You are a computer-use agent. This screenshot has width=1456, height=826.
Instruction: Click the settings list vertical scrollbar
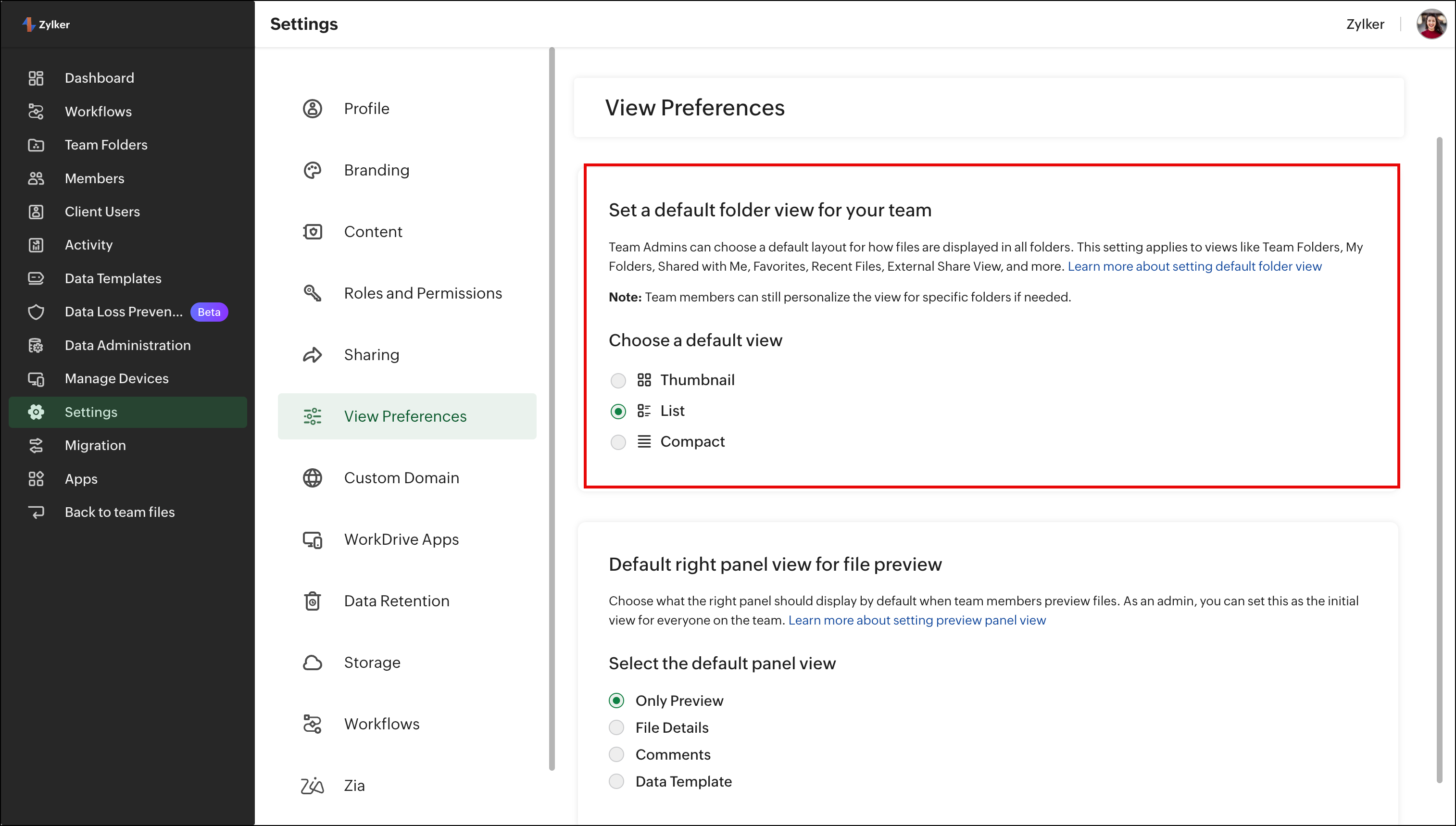click(552, 409)
